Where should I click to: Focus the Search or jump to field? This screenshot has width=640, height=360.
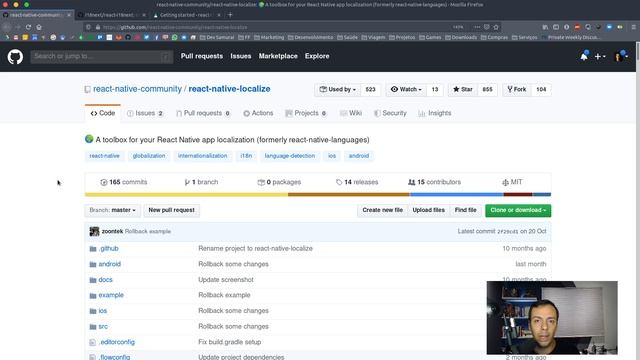(102, 56)
